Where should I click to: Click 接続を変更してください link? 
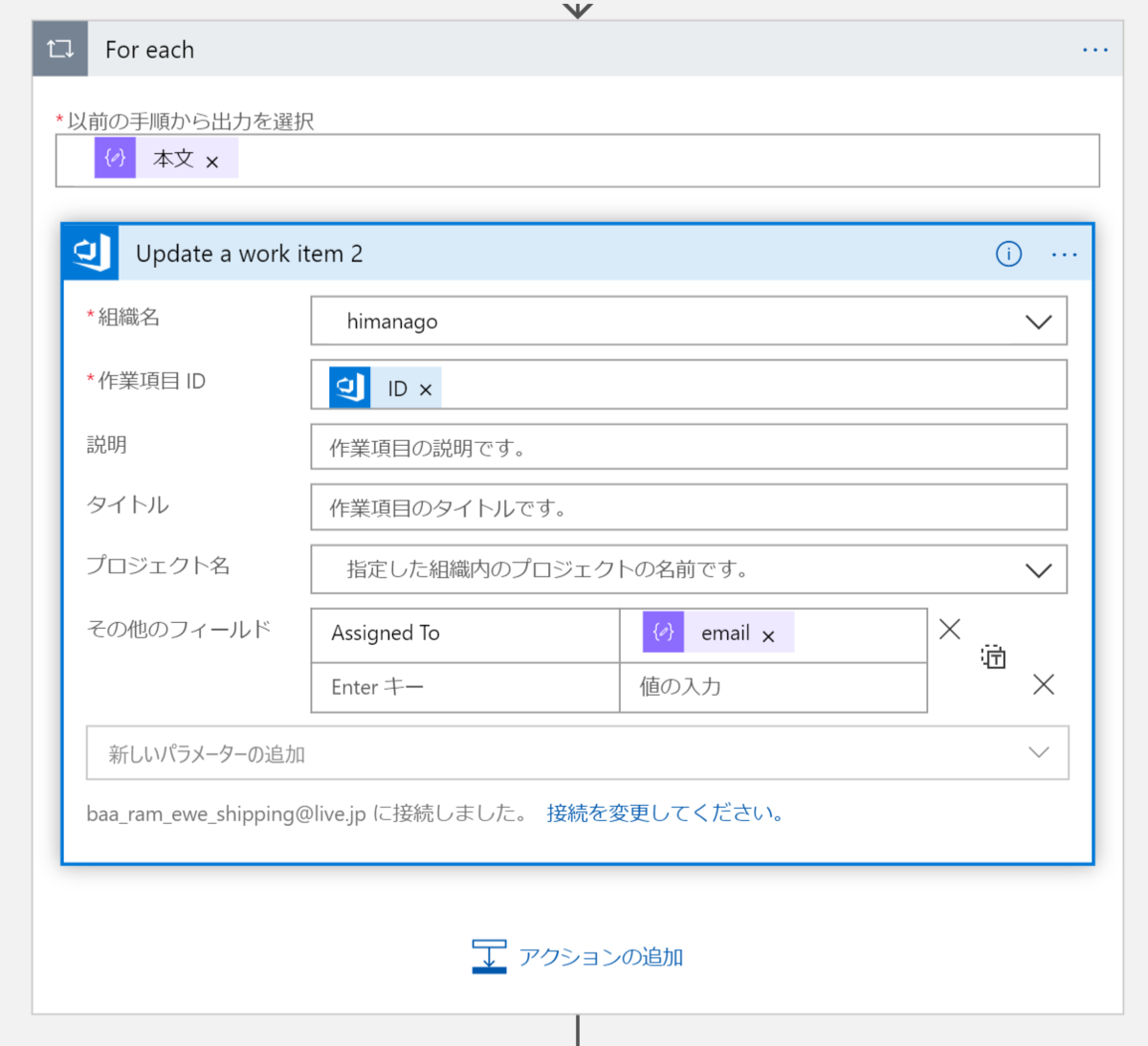[x=665, y=813]
